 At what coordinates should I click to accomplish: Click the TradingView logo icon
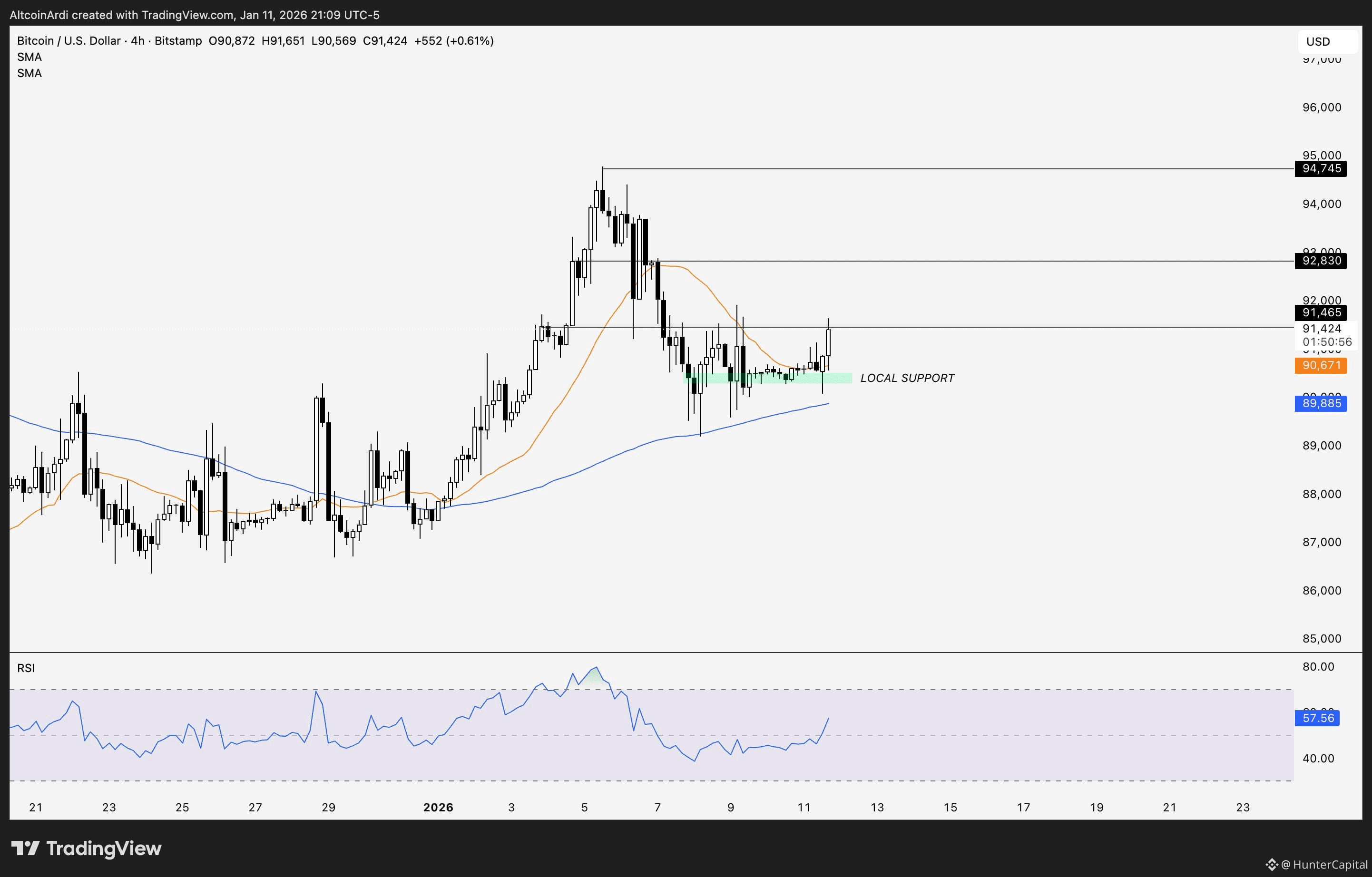coord(25,848)
